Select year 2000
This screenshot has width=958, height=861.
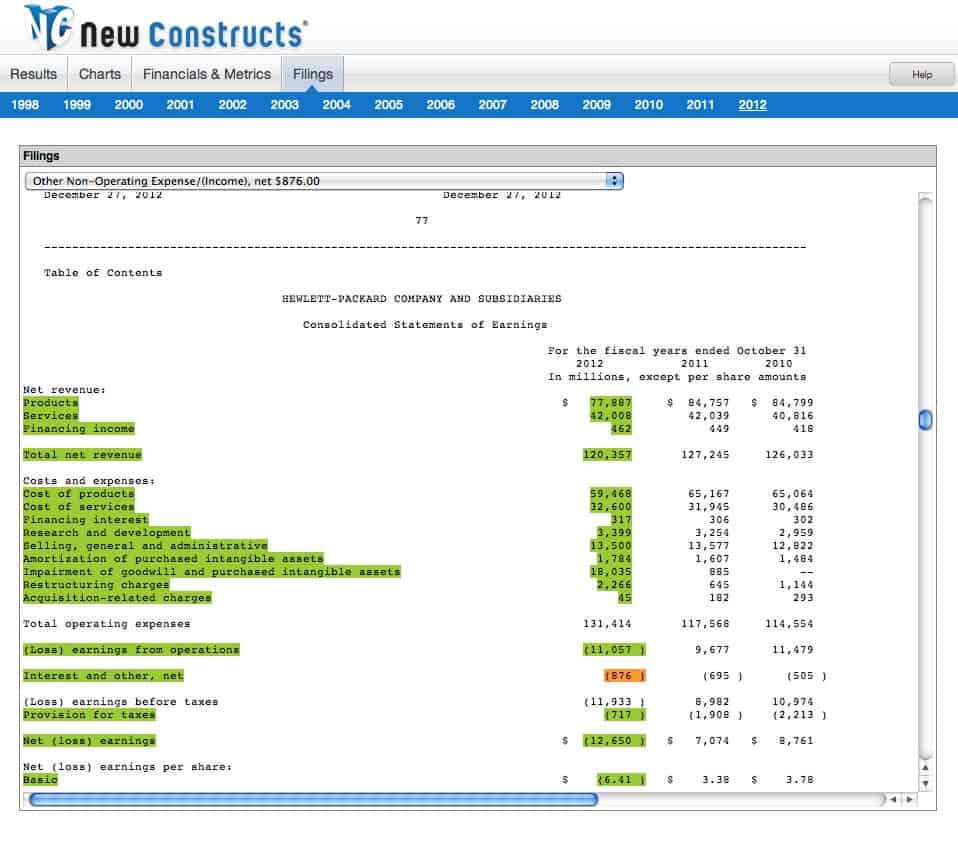129,104
